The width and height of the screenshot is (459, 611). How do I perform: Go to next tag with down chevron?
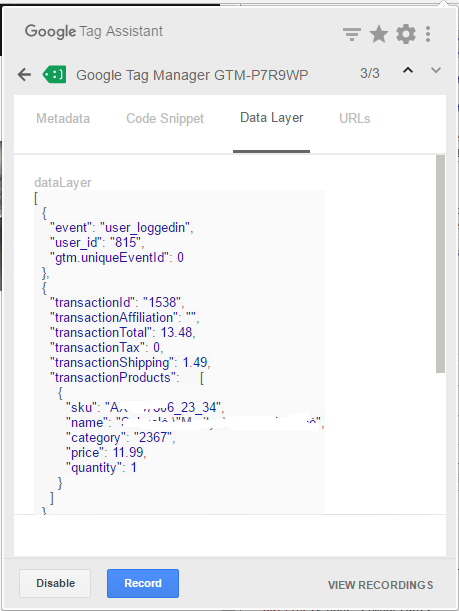pos(436,71)
